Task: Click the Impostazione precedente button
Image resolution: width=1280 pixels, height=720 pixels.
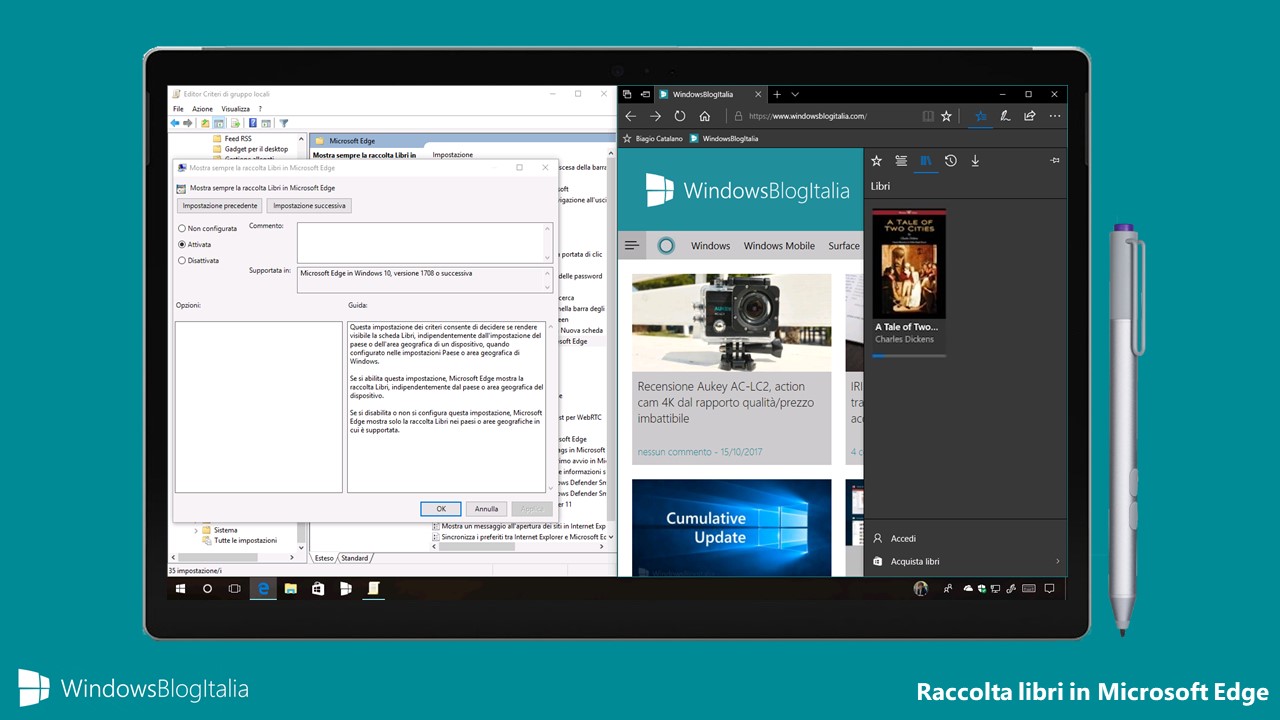Action: click(x=220, y=206)
